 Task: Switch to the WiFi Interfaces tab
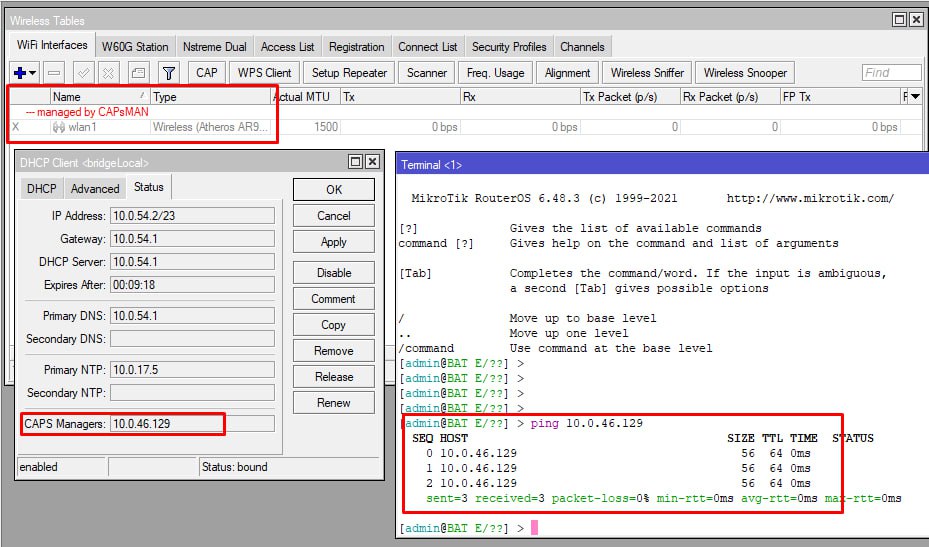pyautogui.click(x=52, y=45)
